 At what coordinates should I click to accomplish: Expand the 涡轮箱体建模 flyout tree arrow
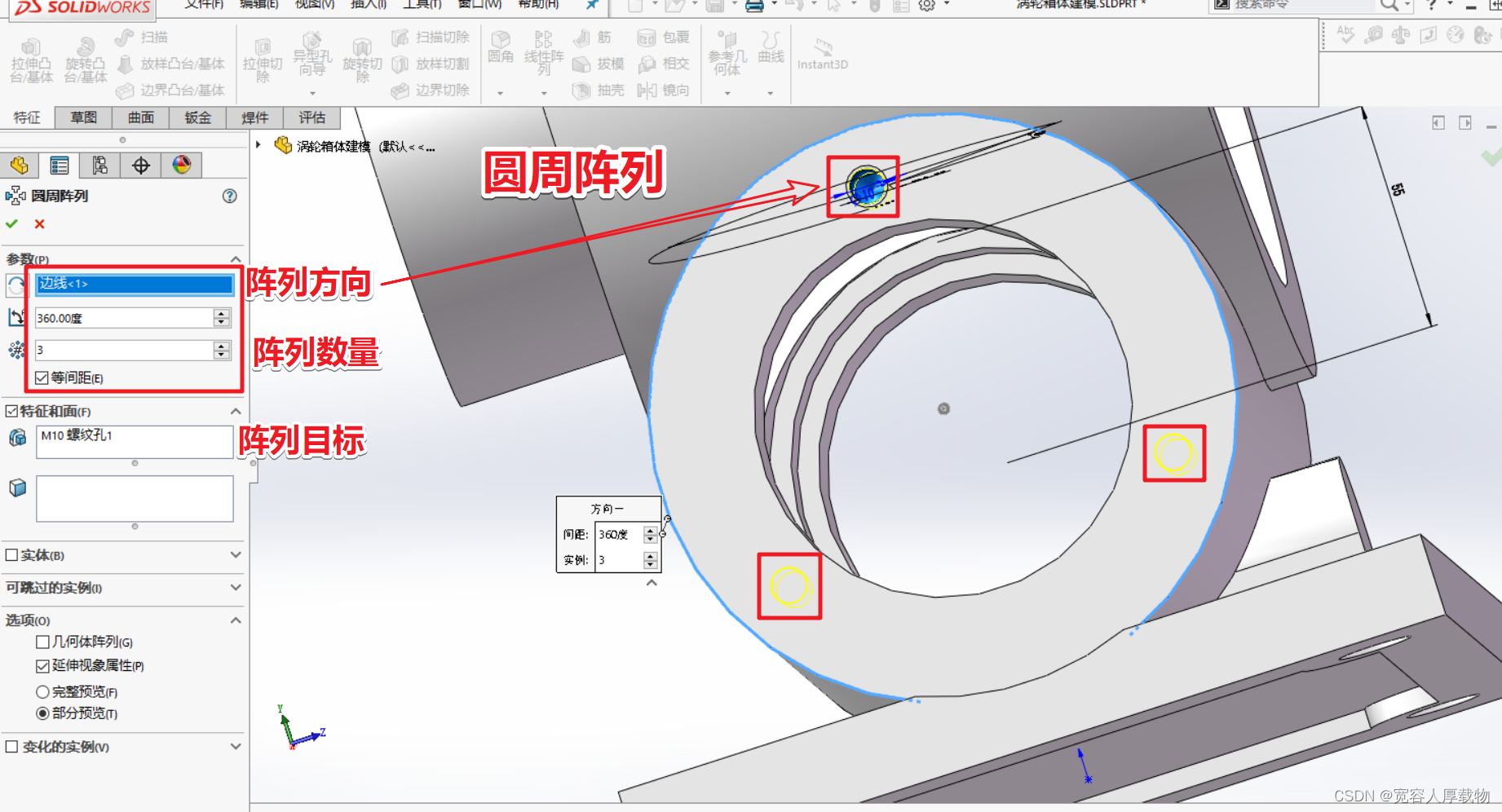point(258,145)
